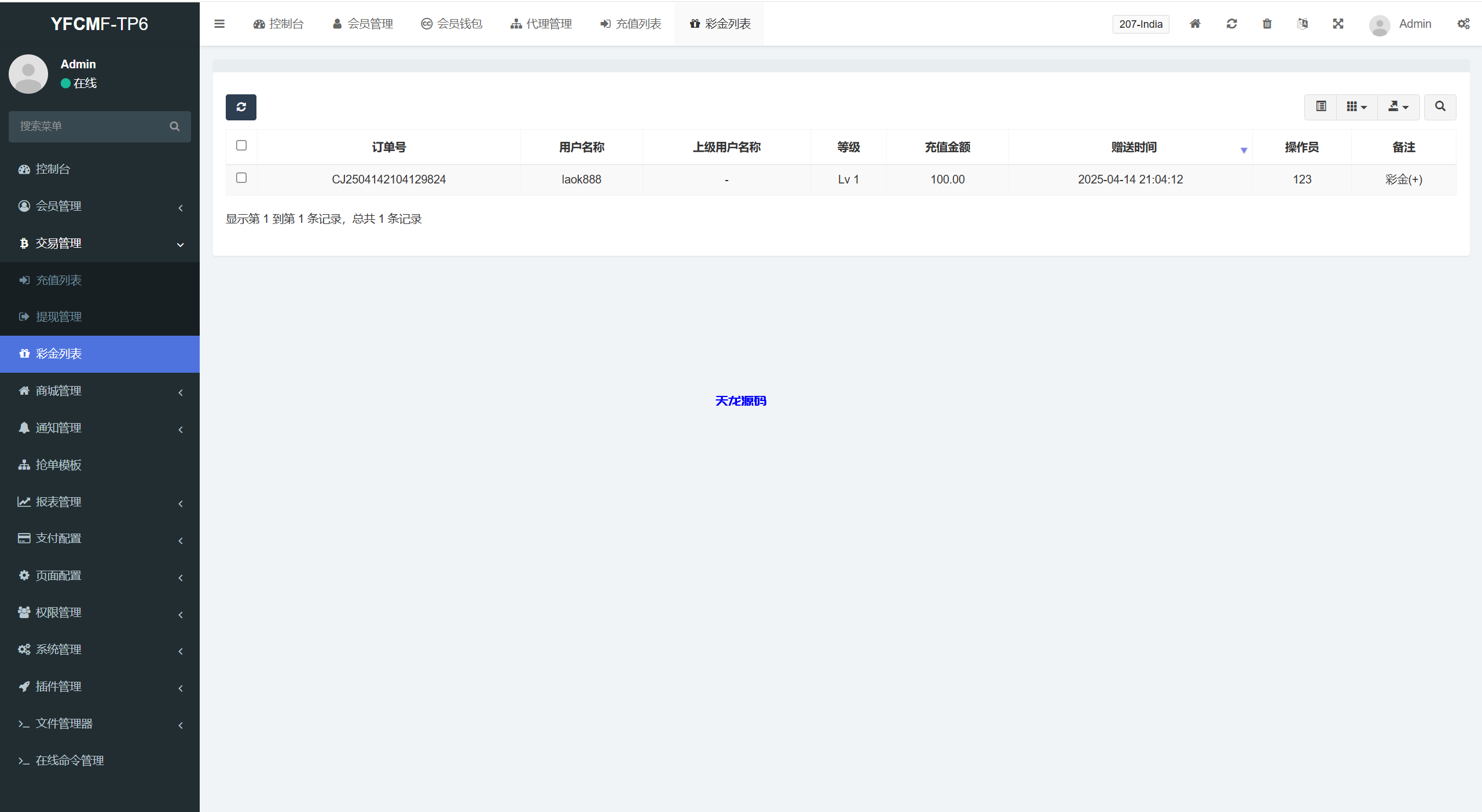The image size is (1482, 812).
Task: Click the home icon in the top bar
Action: 1195,24
